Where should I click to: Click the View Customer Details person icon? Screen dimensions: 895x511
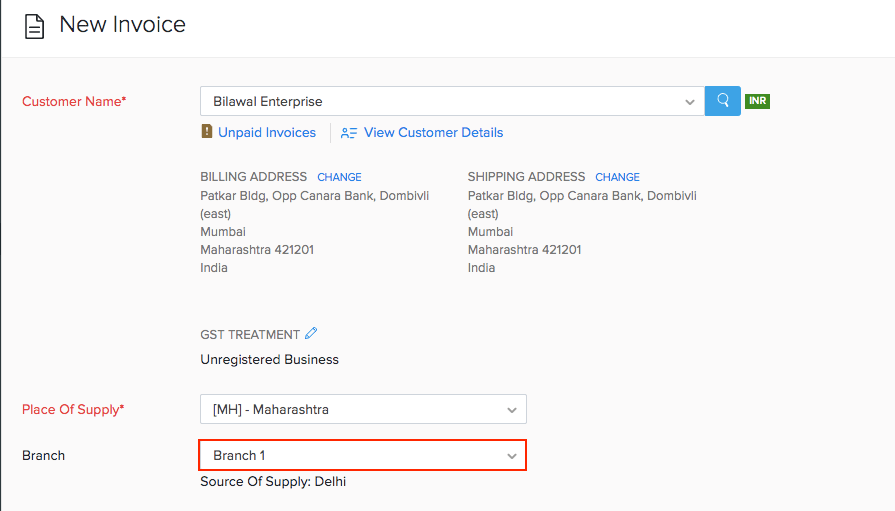coord(349,132)
